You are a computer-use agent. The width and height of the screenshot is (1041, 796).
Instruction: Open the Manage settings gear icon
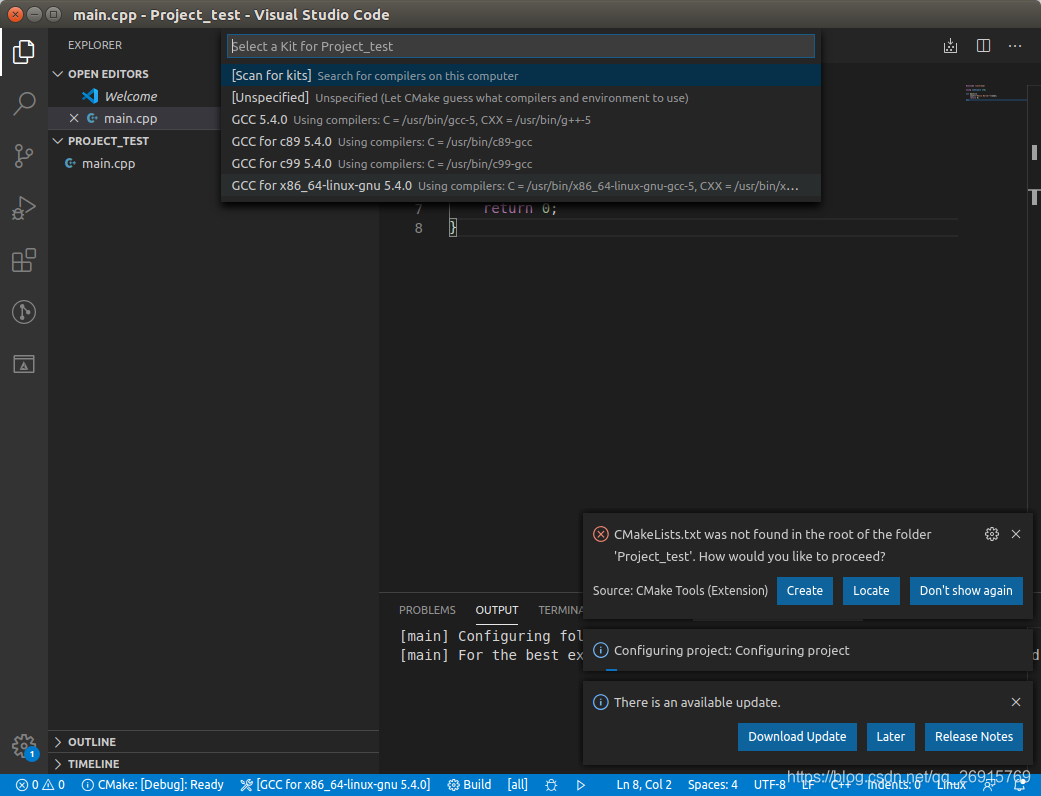[24, 745]
